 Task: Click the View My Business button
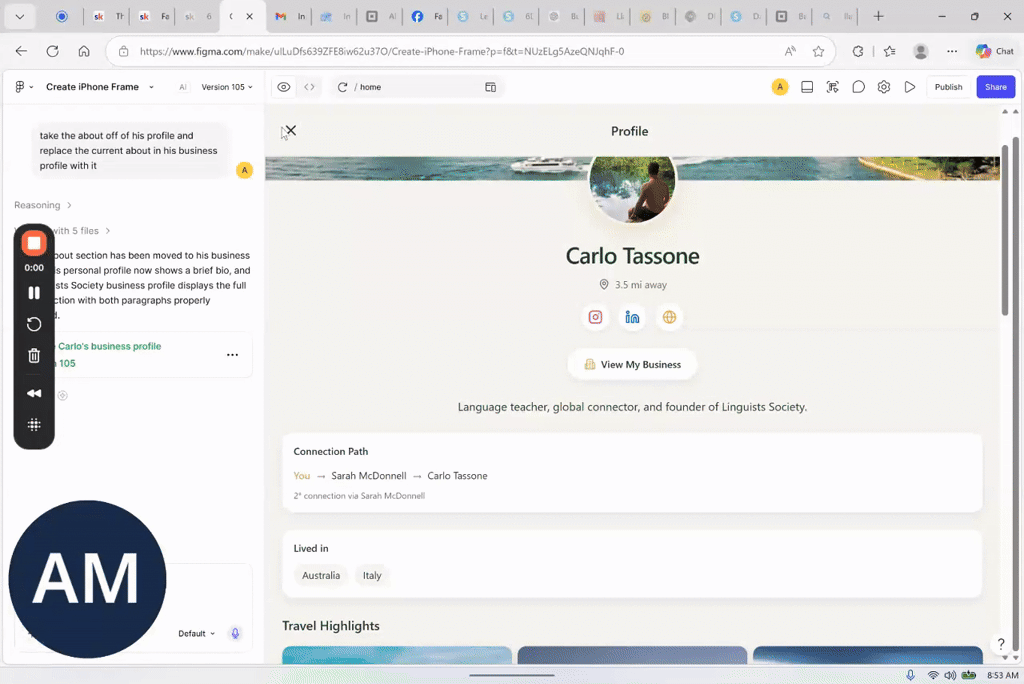click(632, 365)
